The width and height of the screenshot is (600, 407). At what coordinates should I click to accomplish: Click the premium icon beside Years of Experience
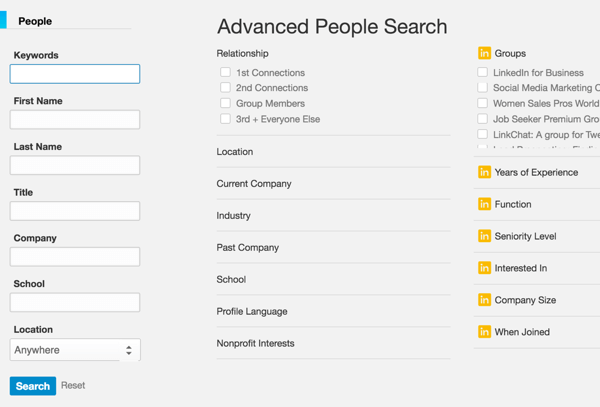[x=484, y=172]
